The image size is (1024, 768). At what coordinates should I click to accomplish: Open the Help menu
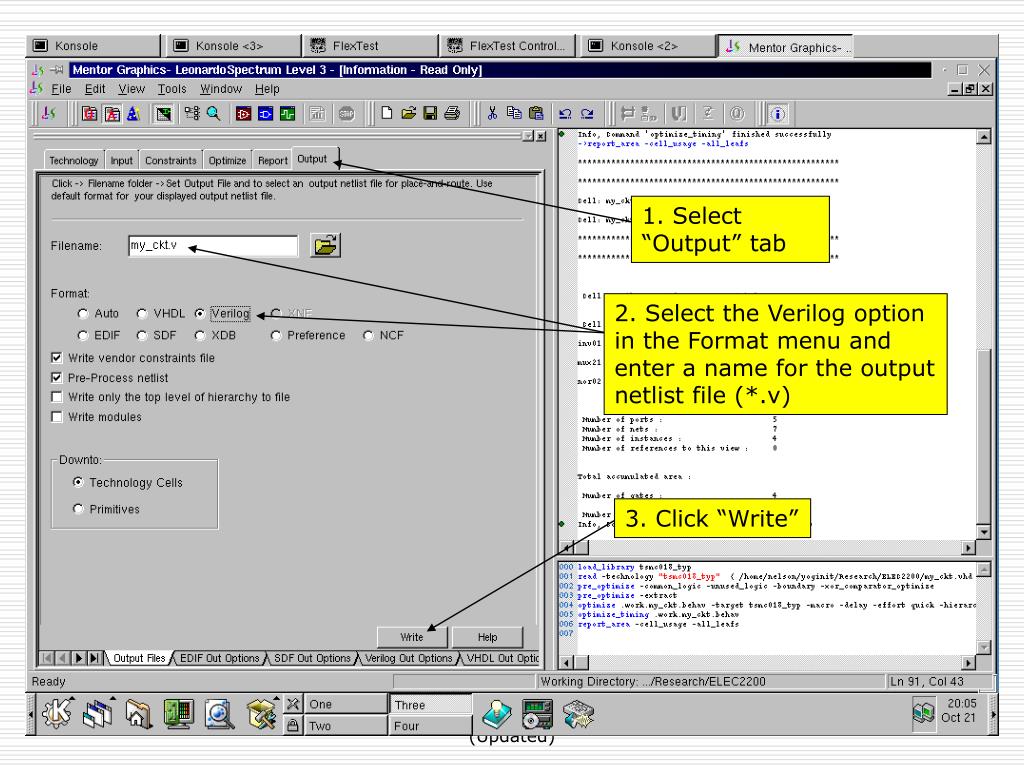(267, 89)
